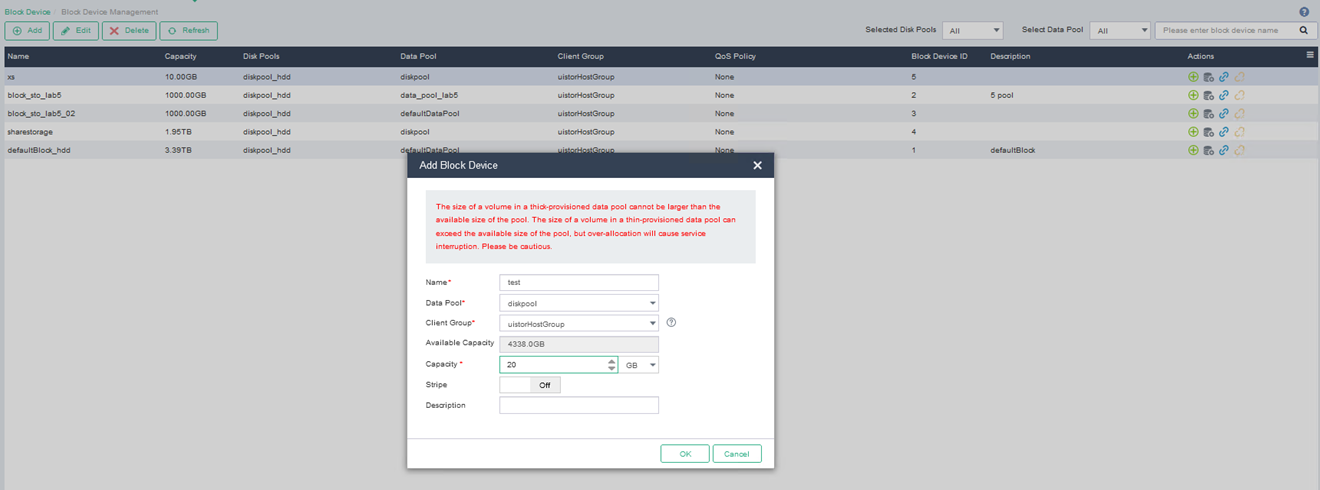Click the green plus icon for block_sto_lab5_02
This screenshot has height=490, width=1320.
click(x=1193, y=113)
